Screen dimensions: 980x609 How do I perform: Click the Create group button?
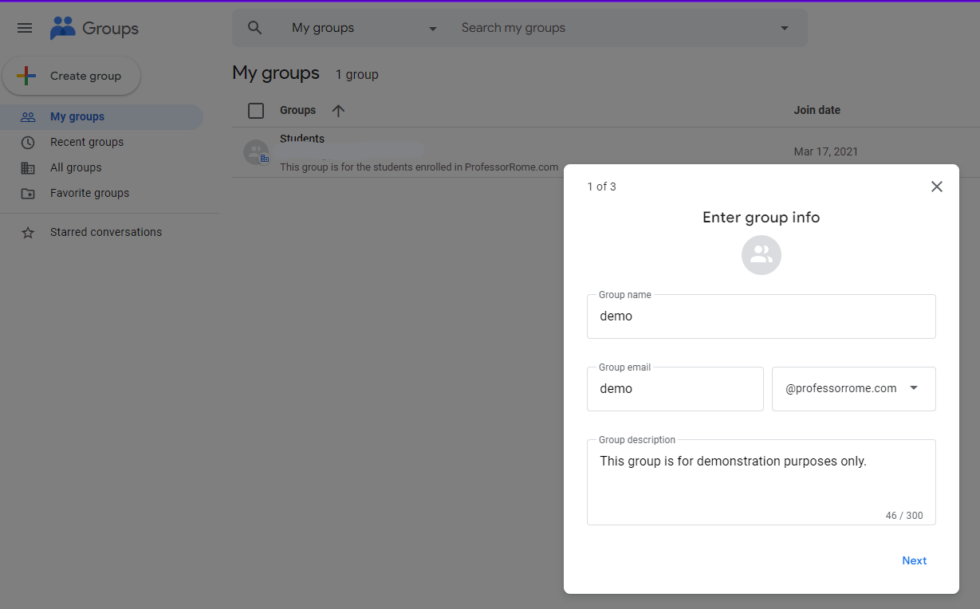tap(71, 75)
